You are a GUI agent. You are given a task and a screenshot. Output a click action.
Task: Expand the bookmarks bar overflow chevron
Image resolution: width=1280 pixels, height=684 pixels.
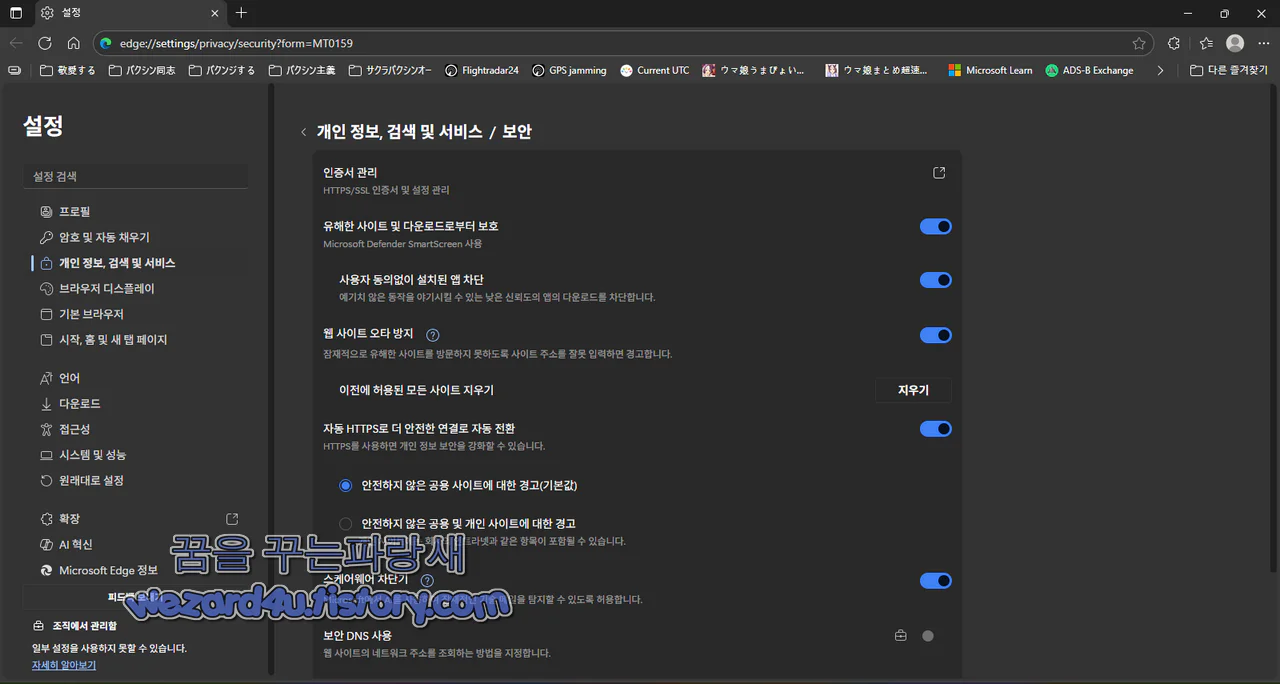tap(1160, 70)
